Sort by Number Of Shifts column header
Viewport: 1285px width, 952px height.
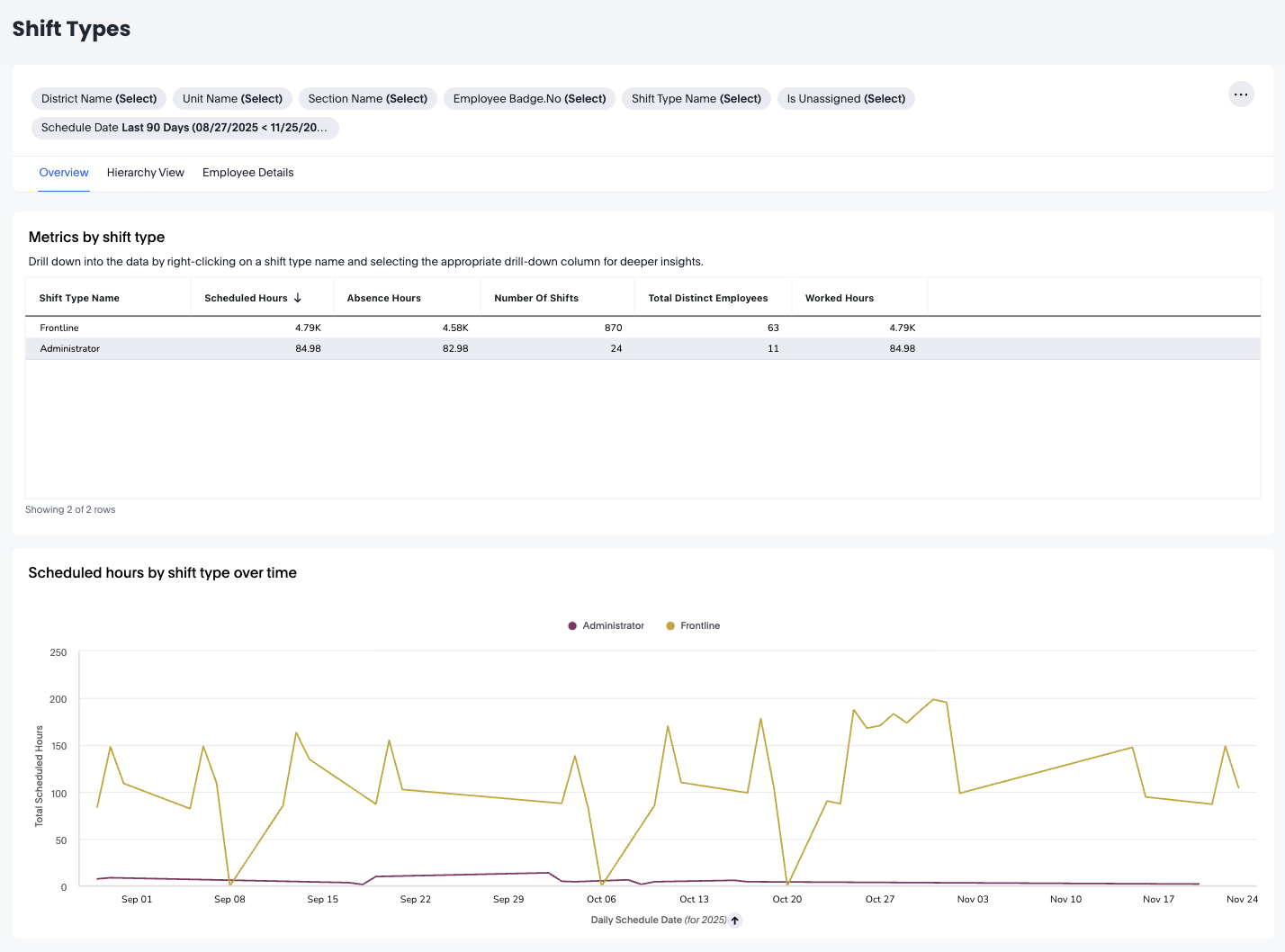click(x=536, y=298)
